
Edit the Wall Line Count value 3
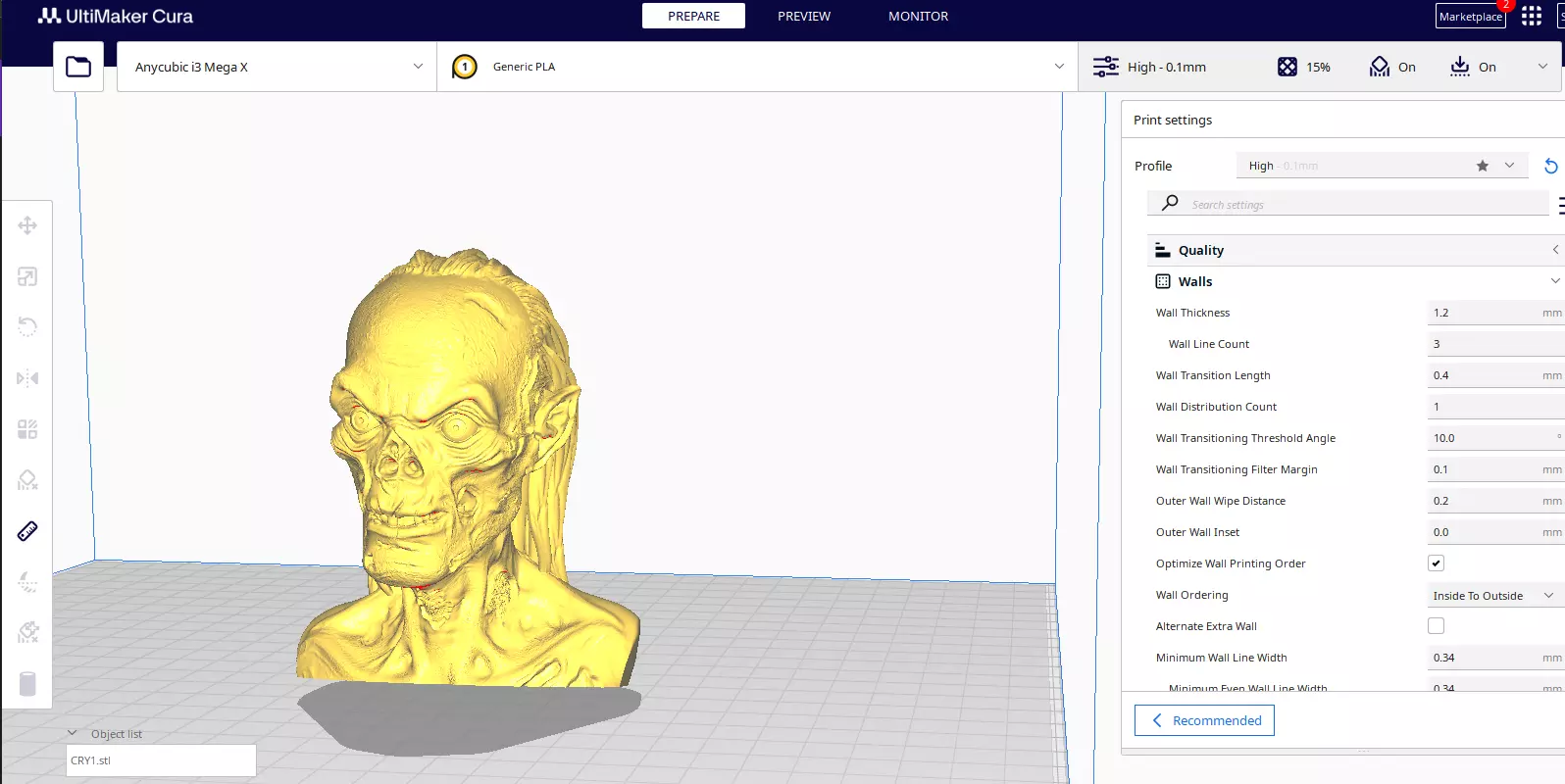[x=1494, y=344]
